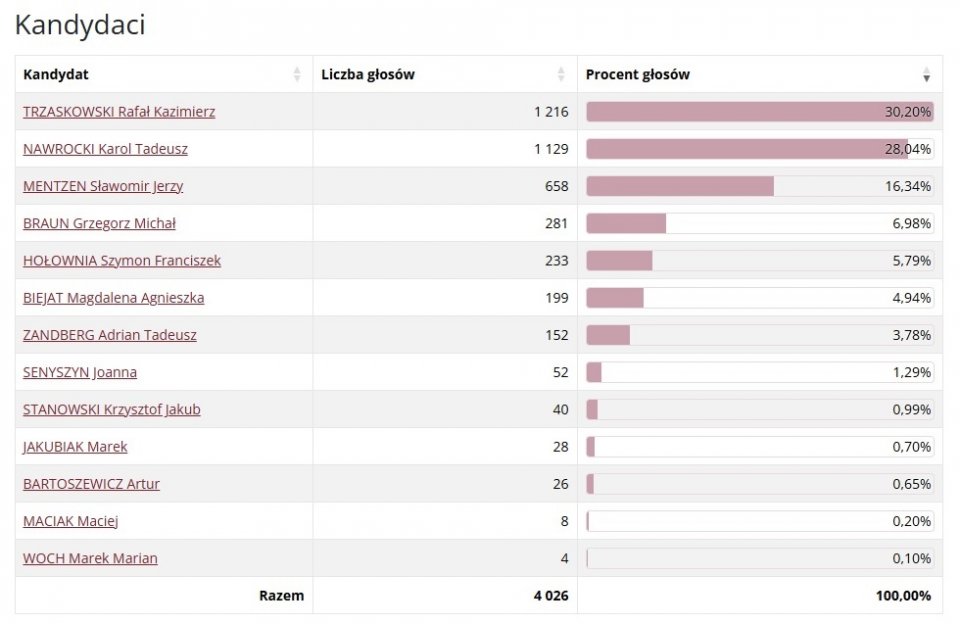Open TRZASKOWSKI Rafał Kazimierz candidate link
The height and width of the screenshot is (624, 960).
pyautogui.click(x=119, y=112)
